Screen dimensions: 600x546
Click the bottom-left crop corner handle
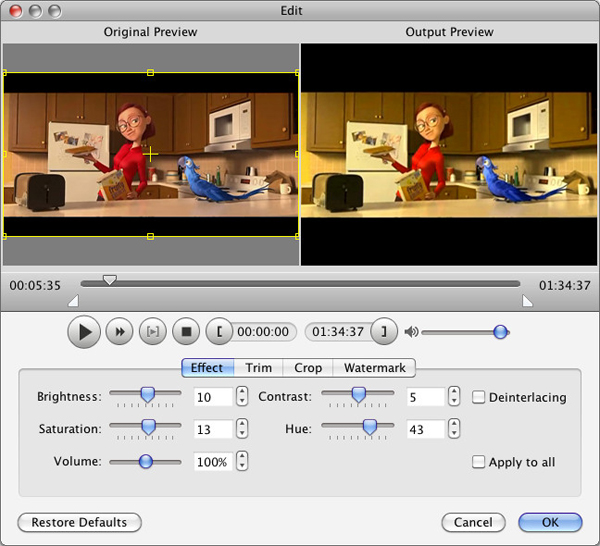(x=5, y=237)
